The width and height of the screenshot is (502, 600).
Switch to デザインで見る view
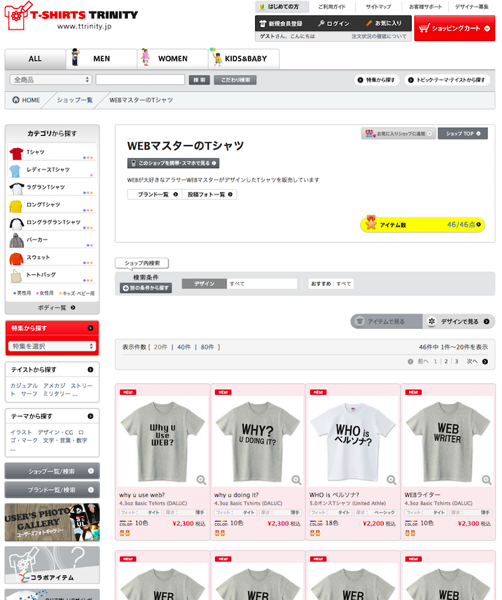pos(459,321)
